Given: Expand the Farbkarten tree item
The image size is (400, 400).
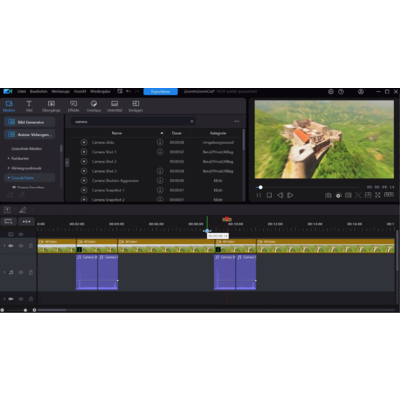Looking at the screenshot, I should (x=9, y=158).
